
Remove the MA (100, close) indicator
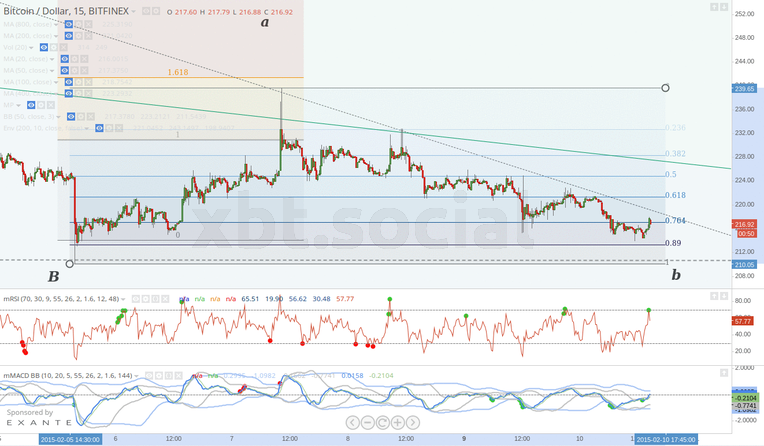click(87, 82)
